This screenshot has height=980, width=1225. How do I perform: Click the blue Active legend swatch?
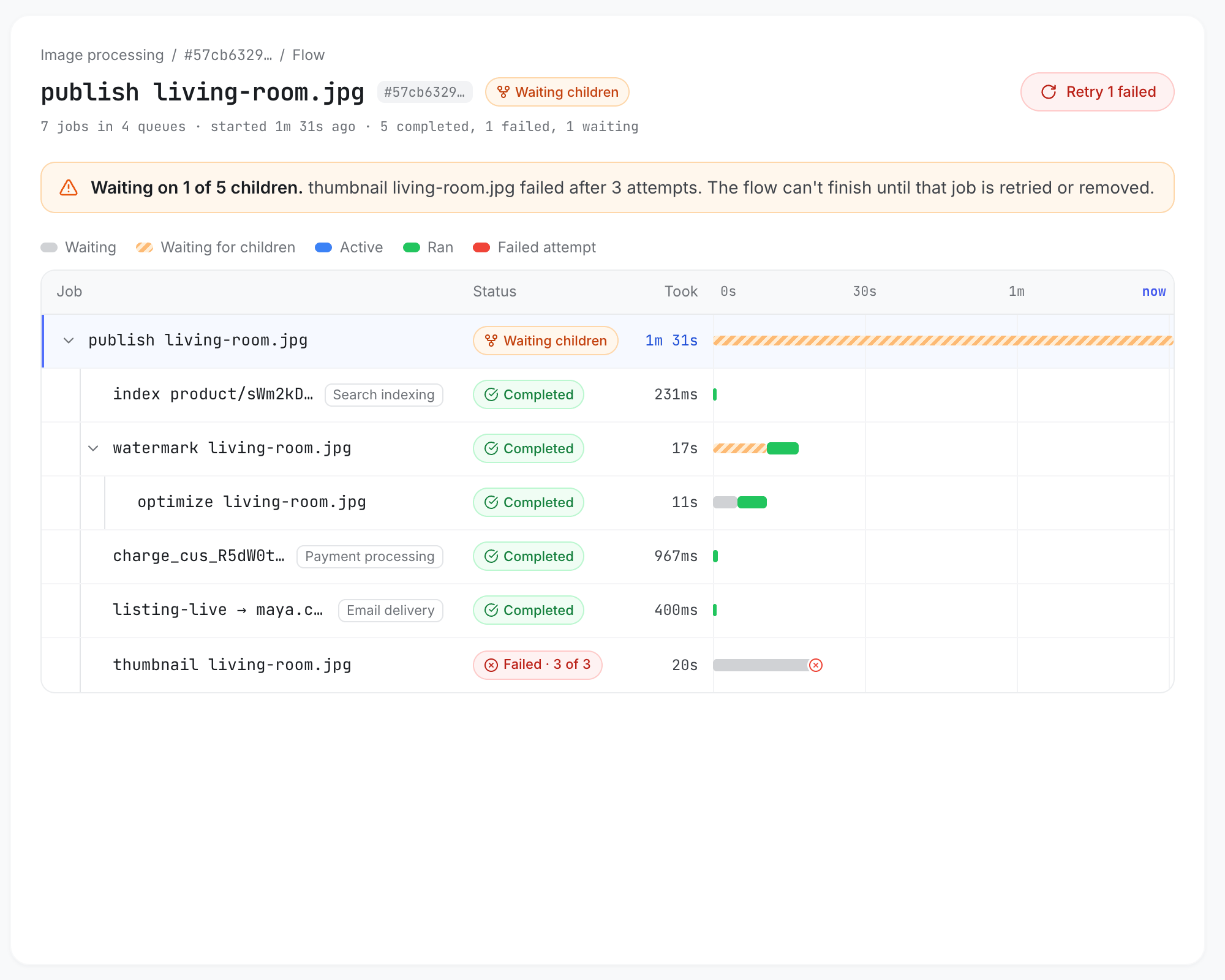pos(323,247)
